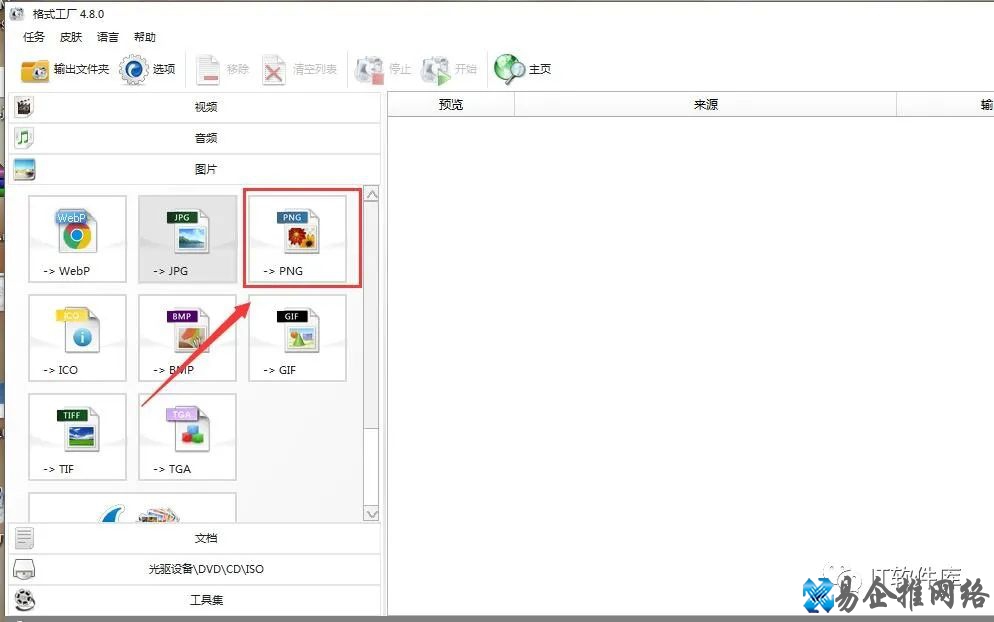Click the 来源 column header
Viewport: 994px width, 622px height.
(x=705, y=104)
